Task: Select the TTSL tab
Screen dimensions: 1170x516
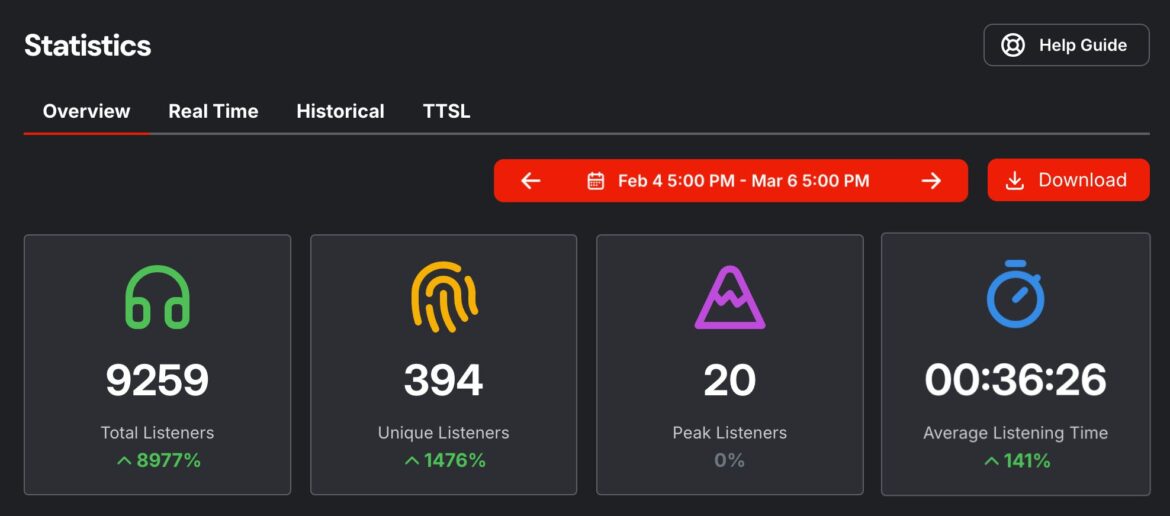Action: (446, 111)
